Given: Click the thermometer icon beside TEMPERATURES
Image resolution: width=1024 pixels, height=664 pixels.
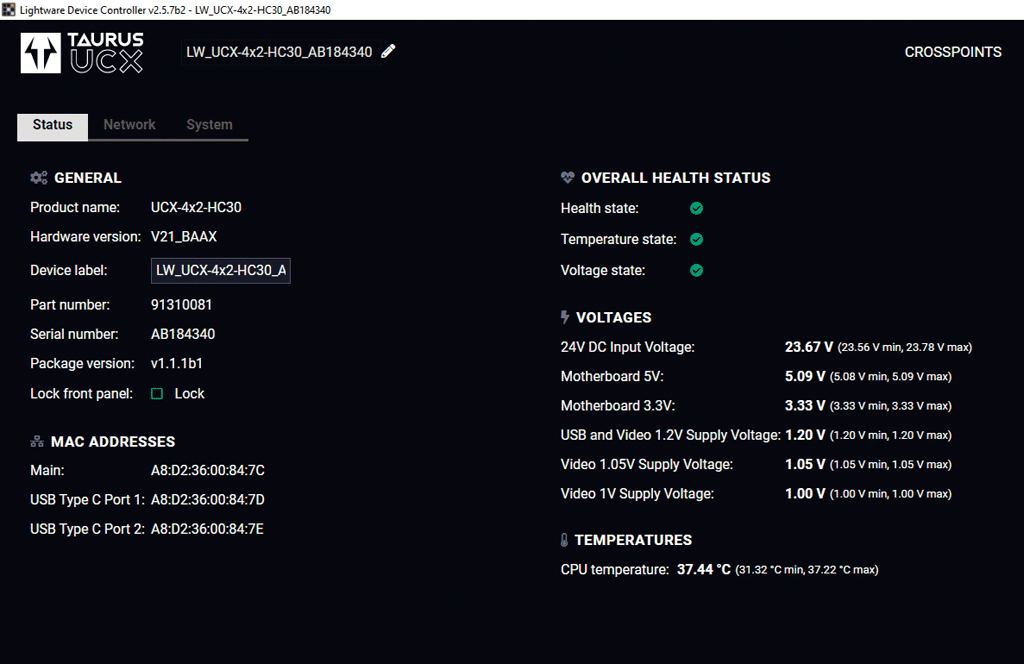Looking at the screenshot, I should point(564,540).
